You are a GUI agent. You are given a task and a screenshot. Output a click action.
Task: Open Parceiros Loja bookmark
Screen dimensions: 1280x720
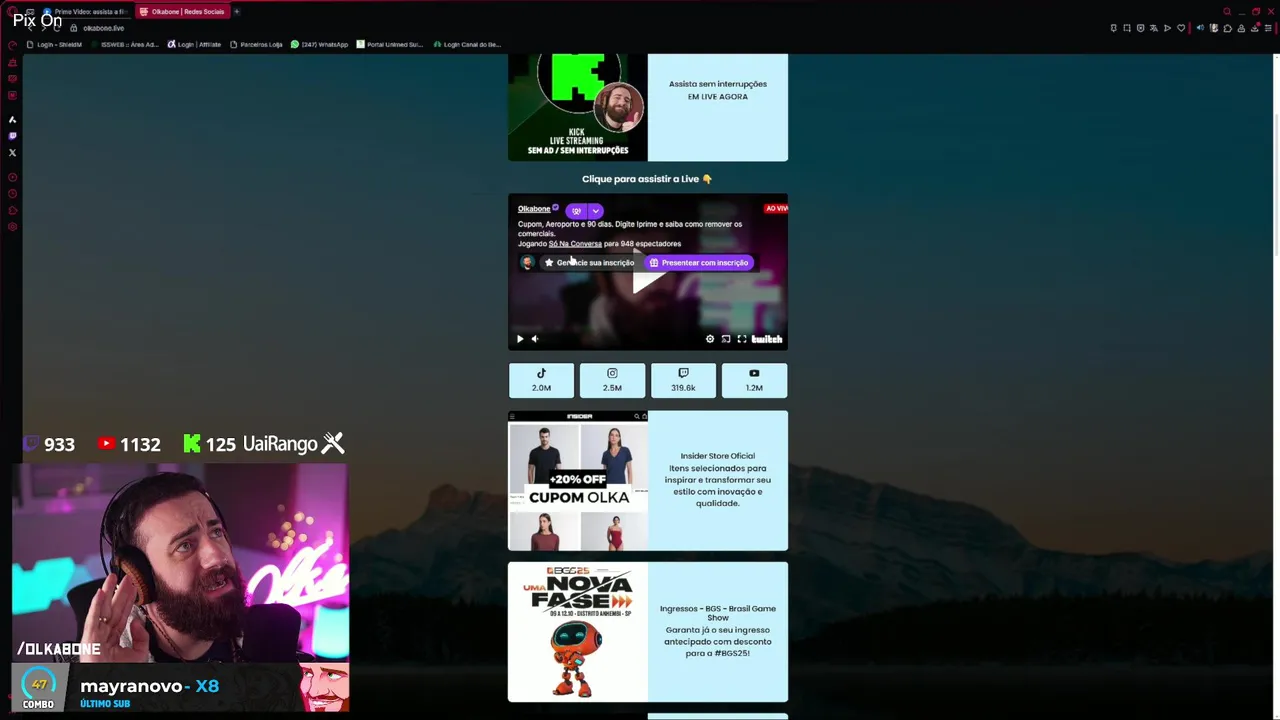click(x=256, y=45)
